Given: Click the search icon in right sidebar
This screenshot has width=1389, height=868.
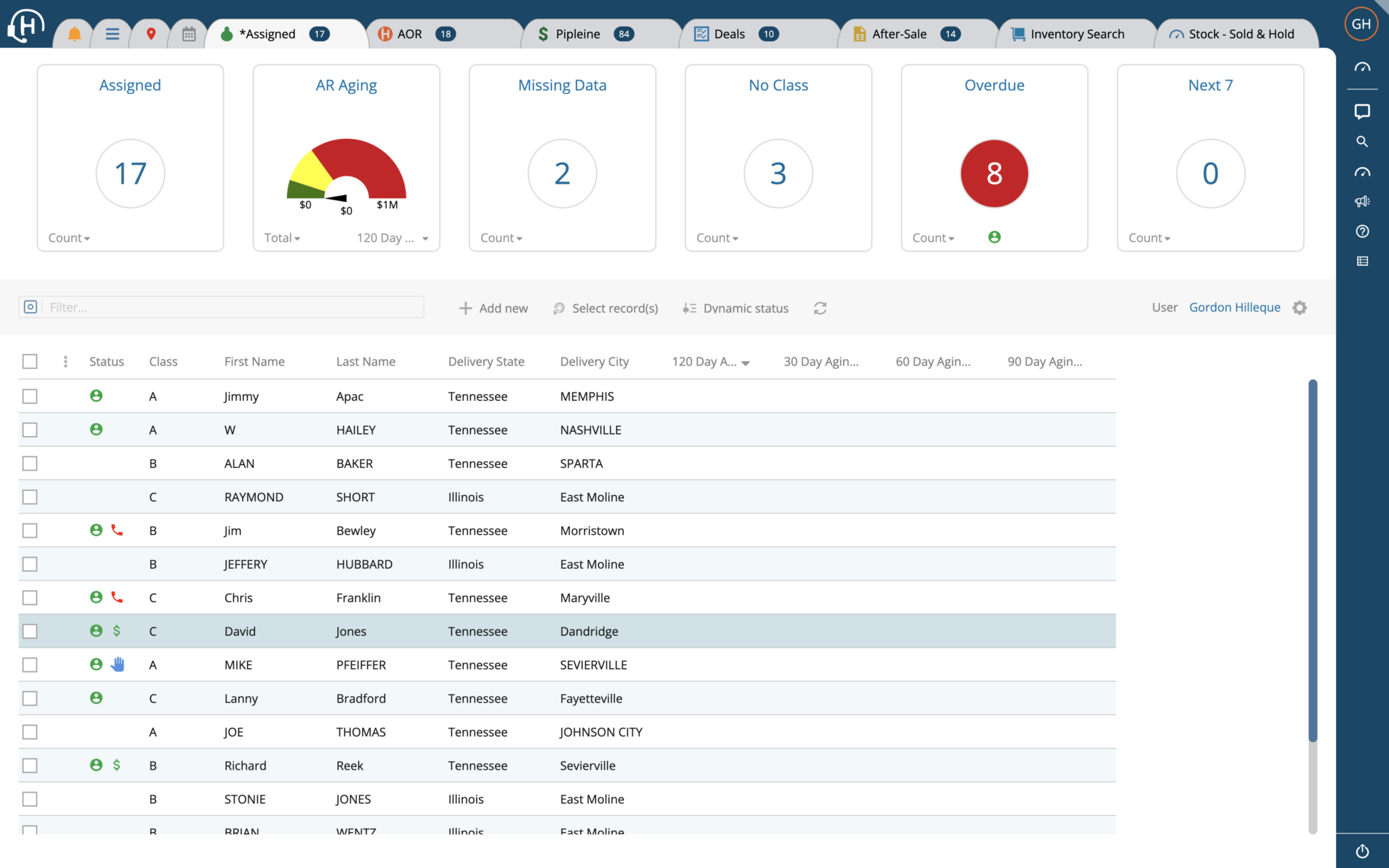Looking at the screenshot, I should click(1363, 141).
